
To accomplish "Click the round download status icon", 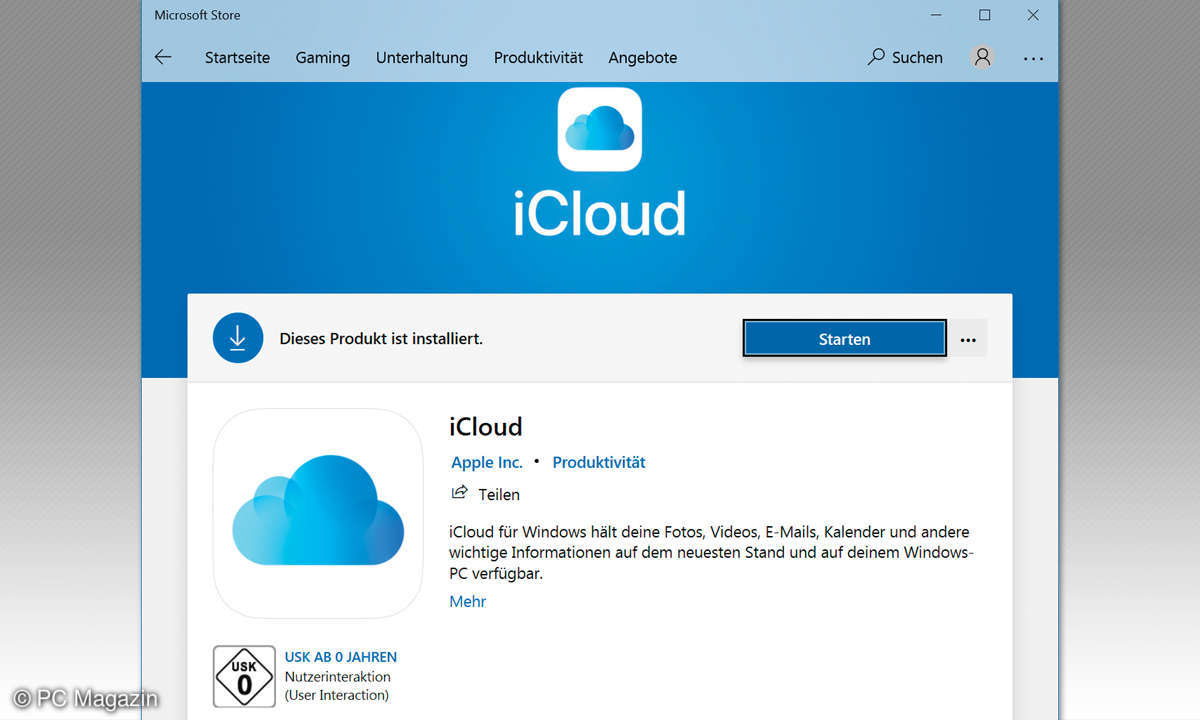I will [238, 338].
